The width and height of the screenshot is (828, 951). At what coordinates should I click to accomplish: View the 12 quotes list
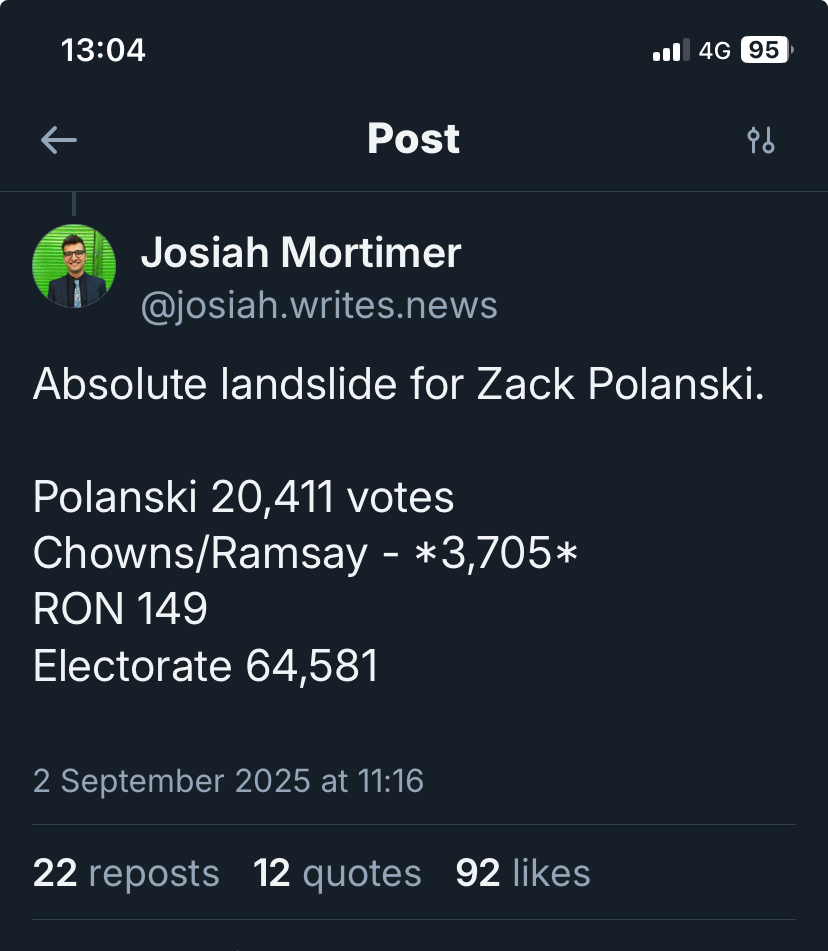point(337,873)
